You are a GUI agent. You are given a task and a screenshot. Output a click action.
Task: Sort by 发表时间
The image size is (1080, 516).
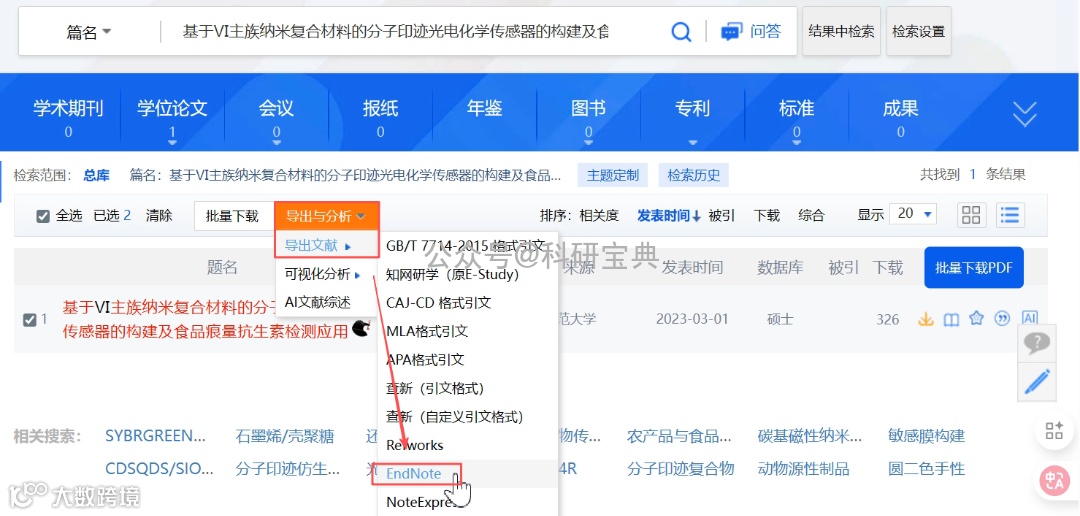(669, 216)
